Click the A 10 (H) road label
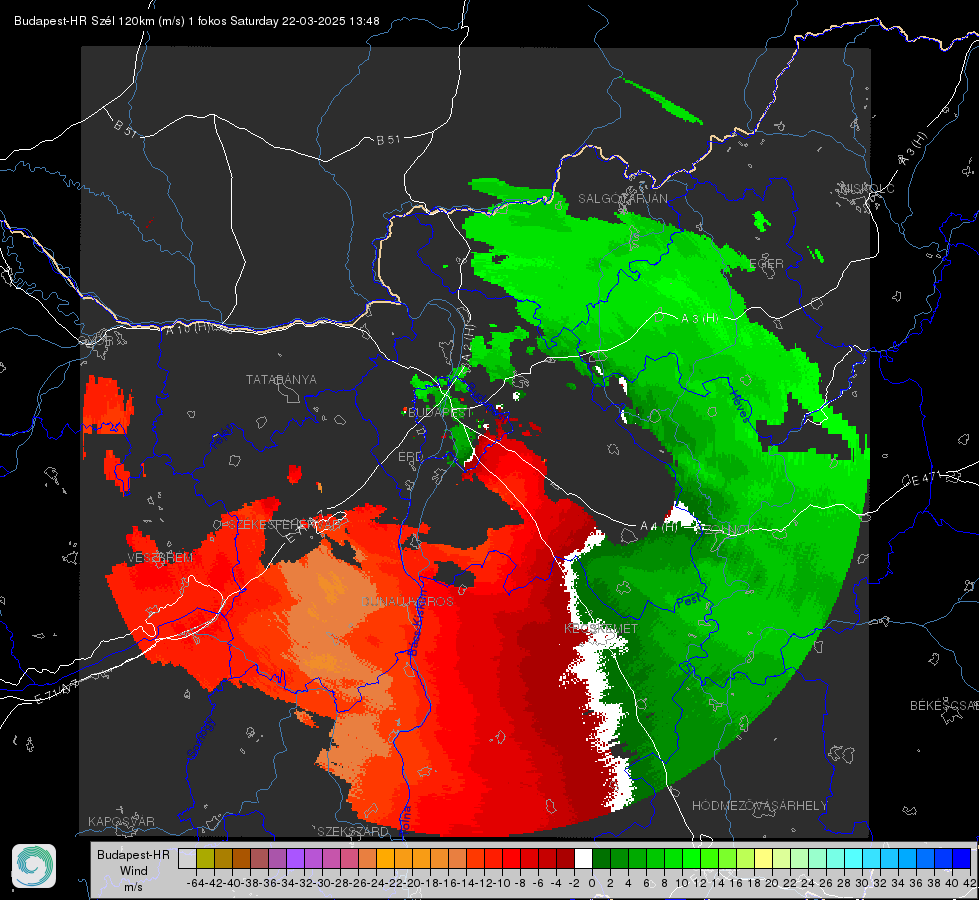Image resolution: width=979 pixels, height=900 pixels. point(187,329)
